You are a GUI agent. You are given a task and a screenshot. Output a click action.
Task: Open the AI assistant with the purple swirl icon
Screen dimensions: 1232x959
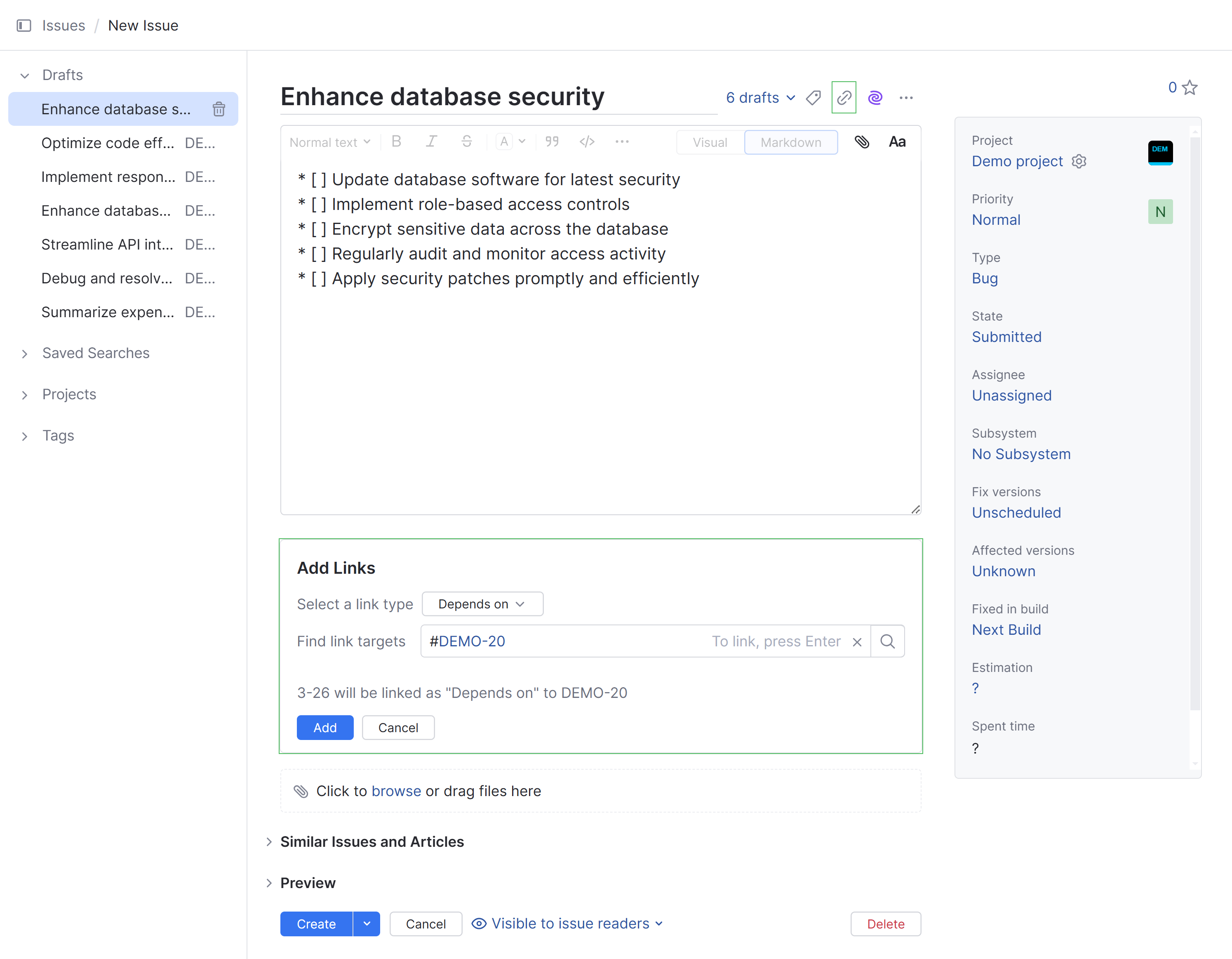click(875, 98)
